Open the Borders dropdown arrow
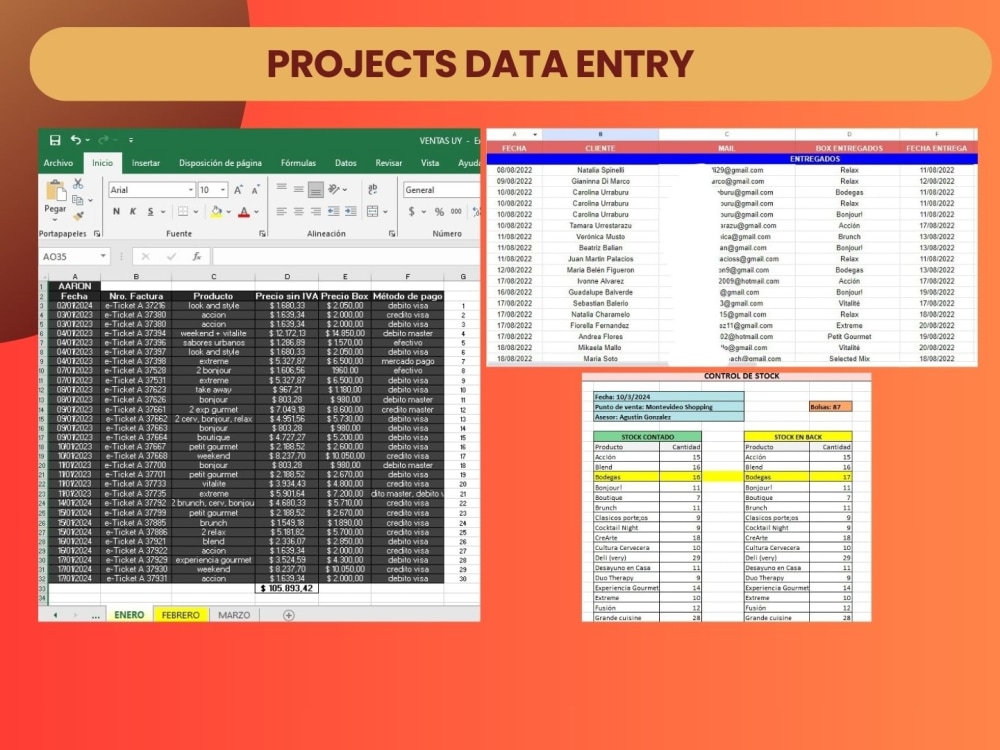The image size is (1000, 750). 196,212
